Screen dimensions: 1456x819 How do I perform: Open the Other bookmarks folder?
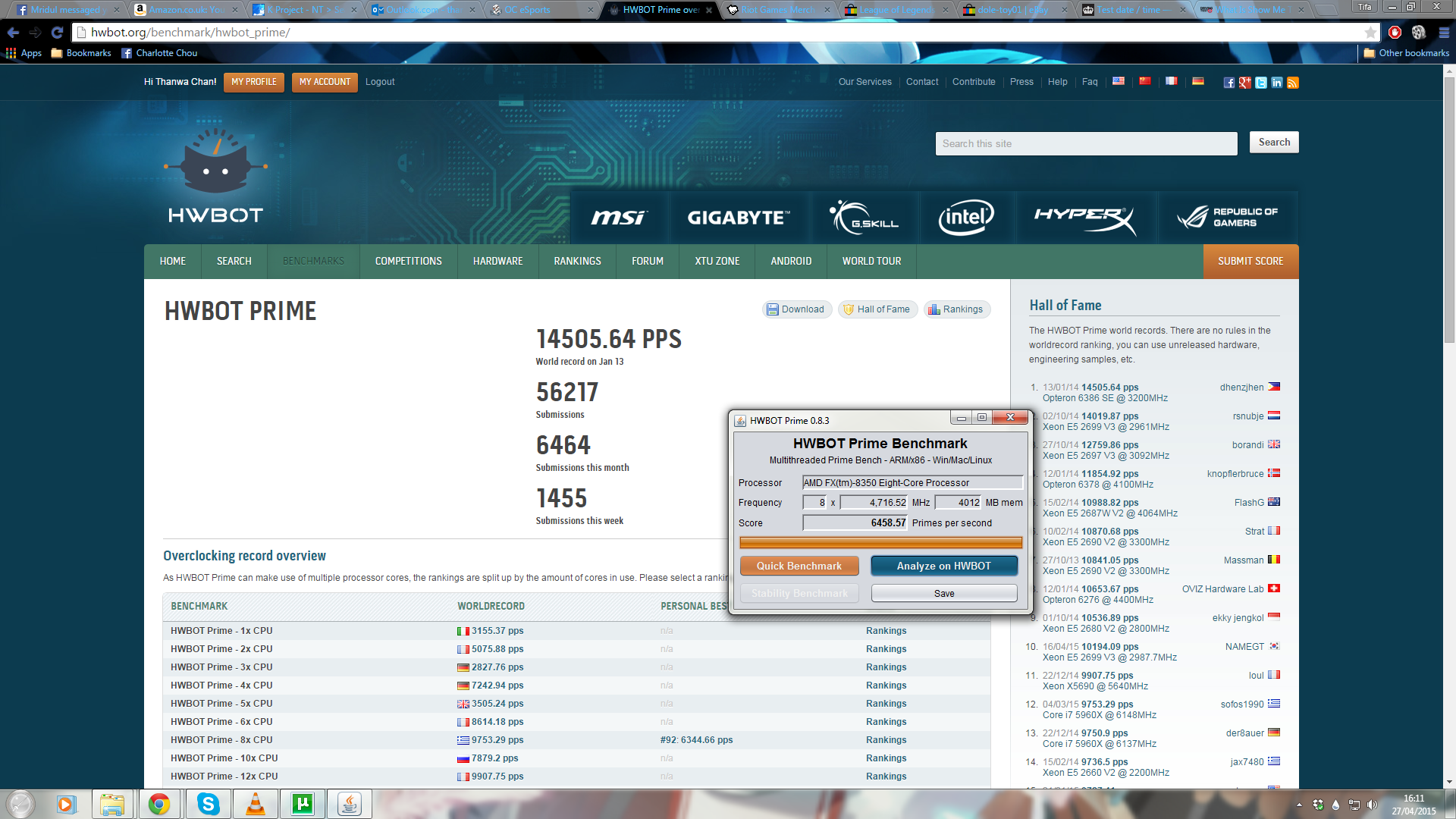tap(1406, 53)
